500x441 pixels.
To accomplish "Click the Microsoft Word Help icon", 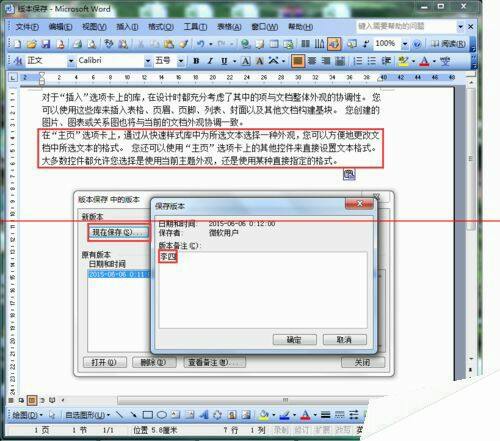I will (x=417, y=44).
